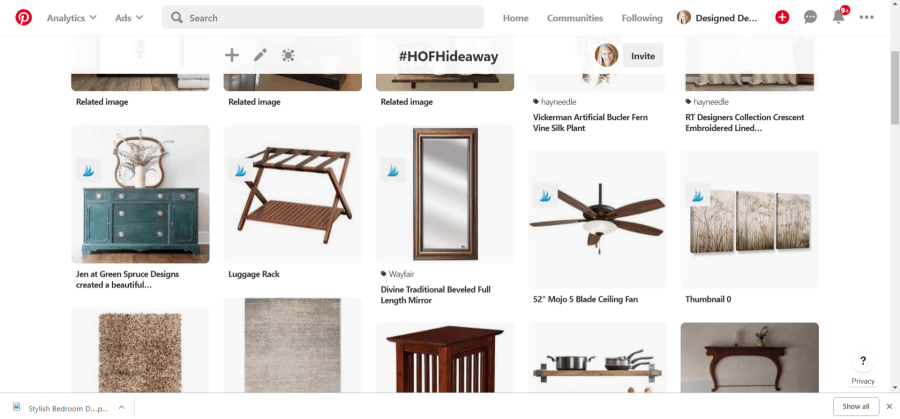Open the Communities tab
The height and width of the screenshot is (419, 900).
coord(575,18)
